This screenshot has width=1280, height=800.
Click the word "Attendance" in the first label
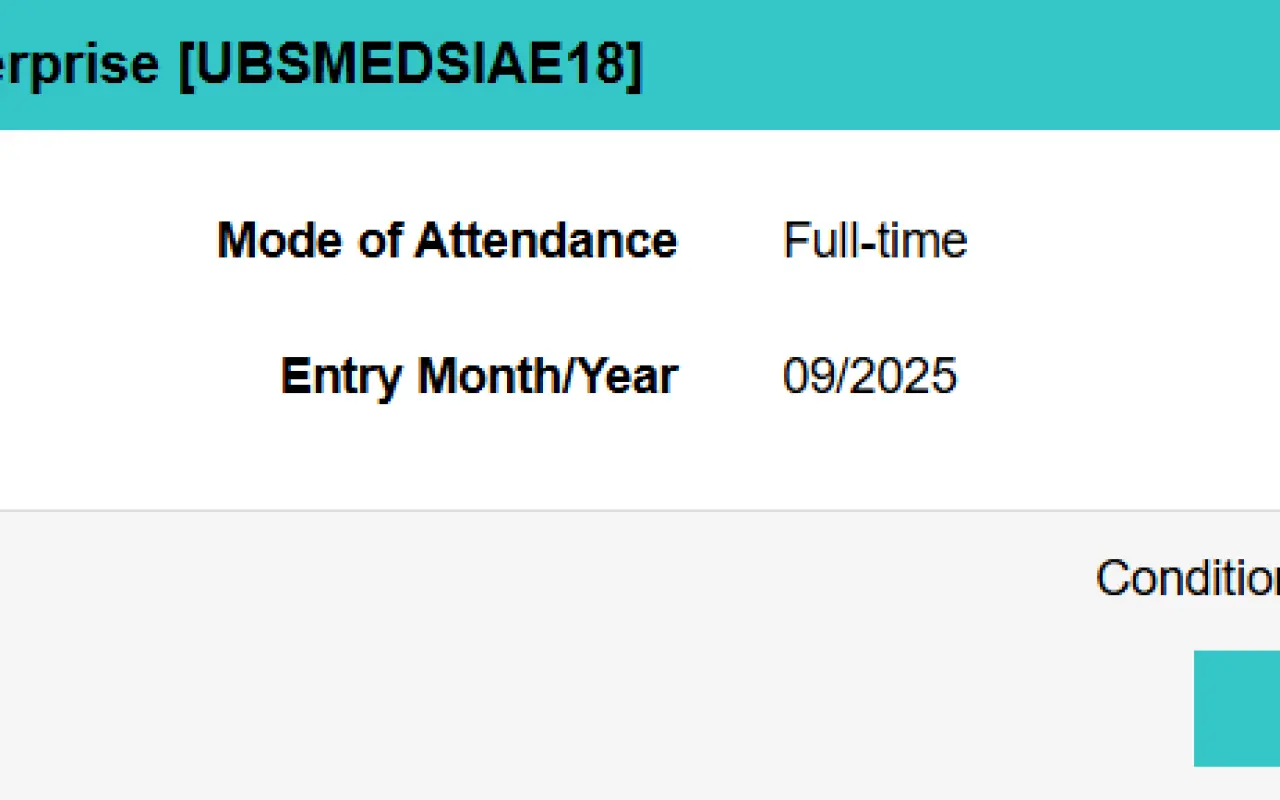(x=546, y=240)
